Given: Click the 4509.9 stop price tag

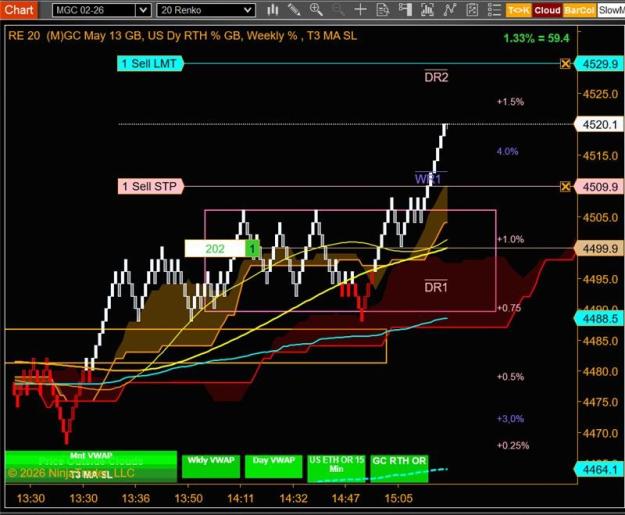Looking at the screenshot, I should tap(599, 187).
